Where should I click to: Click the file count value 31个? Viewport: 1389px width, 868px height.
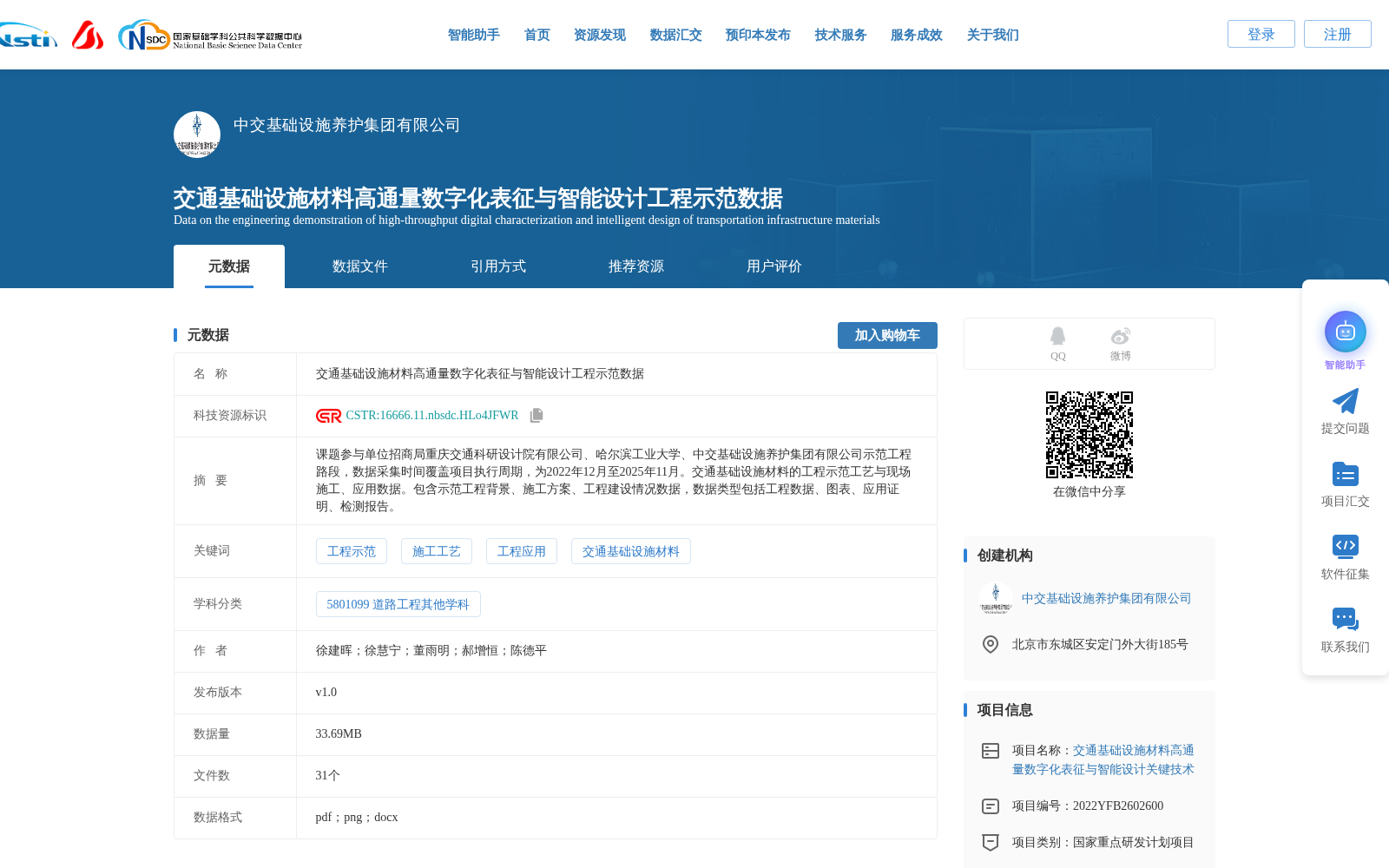pos(328,776)
